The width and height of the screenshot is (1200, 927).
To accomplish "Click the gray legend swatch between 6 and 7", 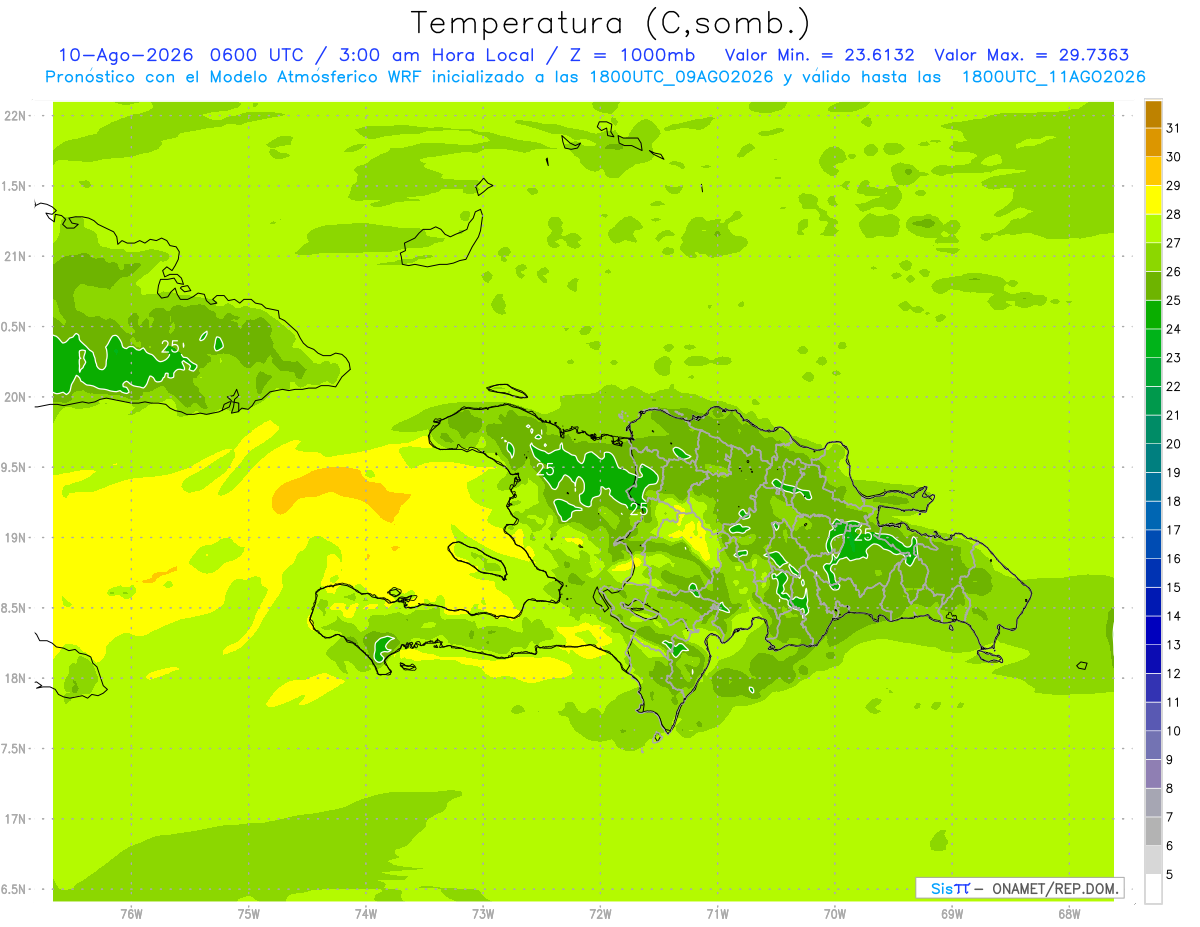I will coord(1153,832).
